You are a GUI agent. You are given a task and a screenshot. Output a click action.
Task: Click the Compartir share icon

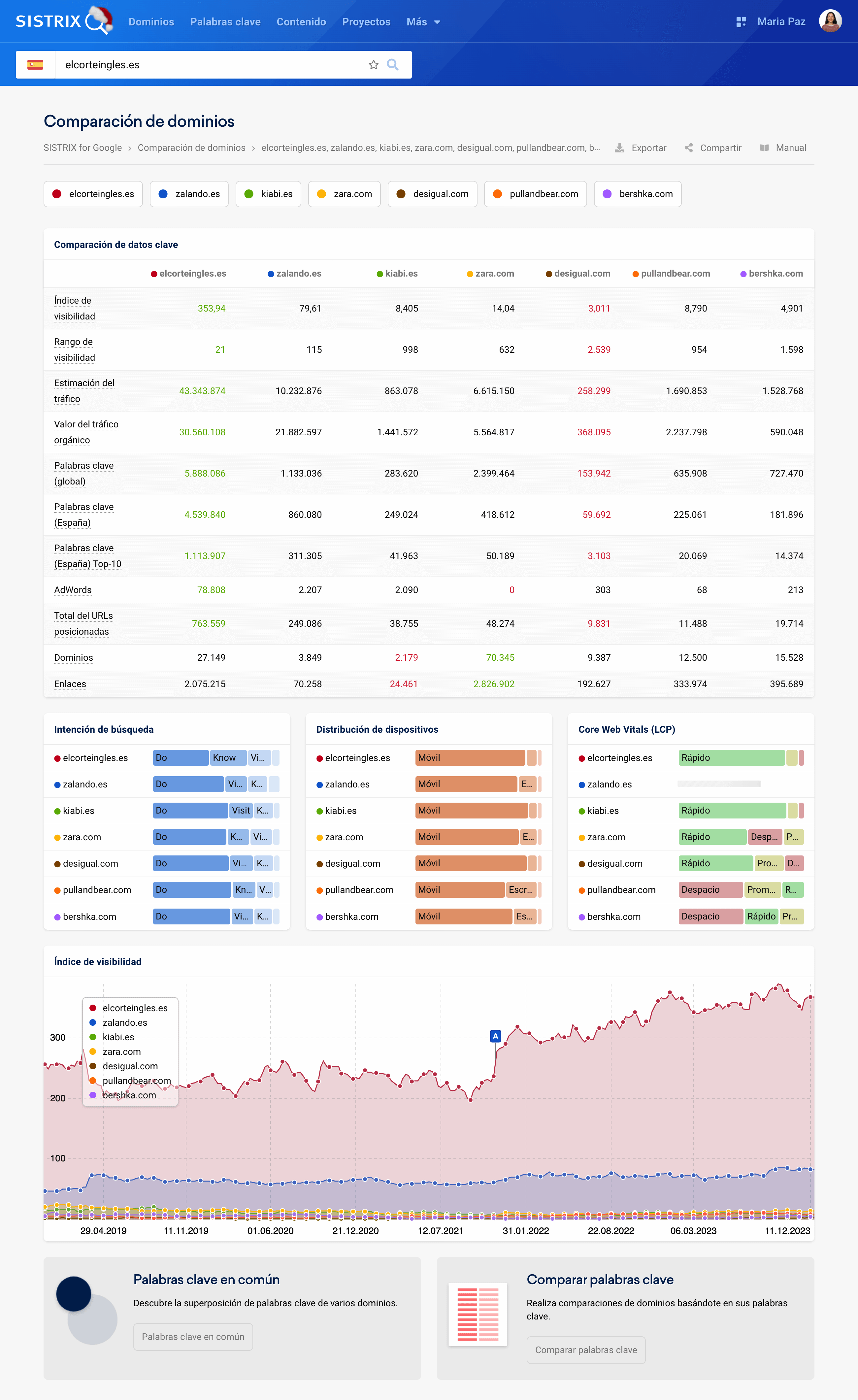(x=689, y=148)
